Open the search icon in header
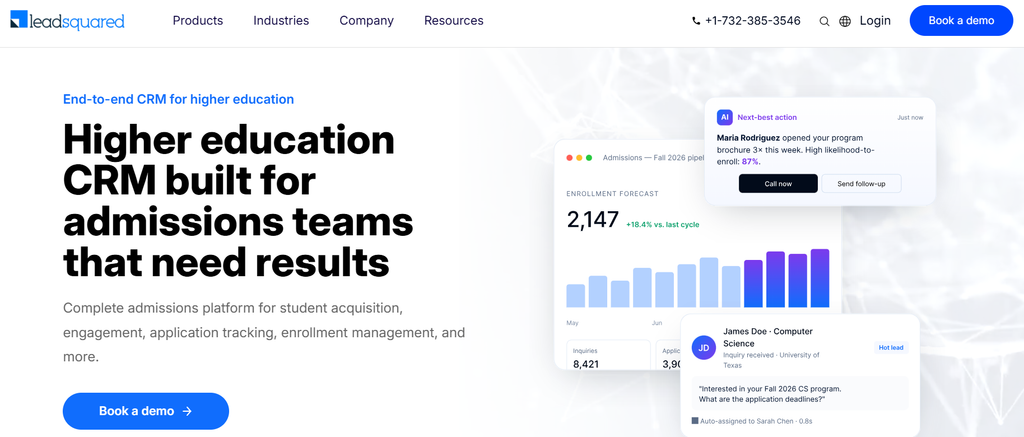 (824, 21)
